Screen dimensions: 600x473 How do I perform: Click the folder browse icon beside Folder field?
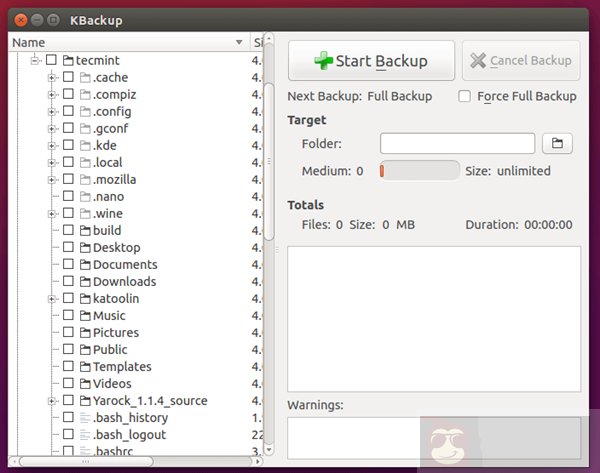[x=557, y=144]
